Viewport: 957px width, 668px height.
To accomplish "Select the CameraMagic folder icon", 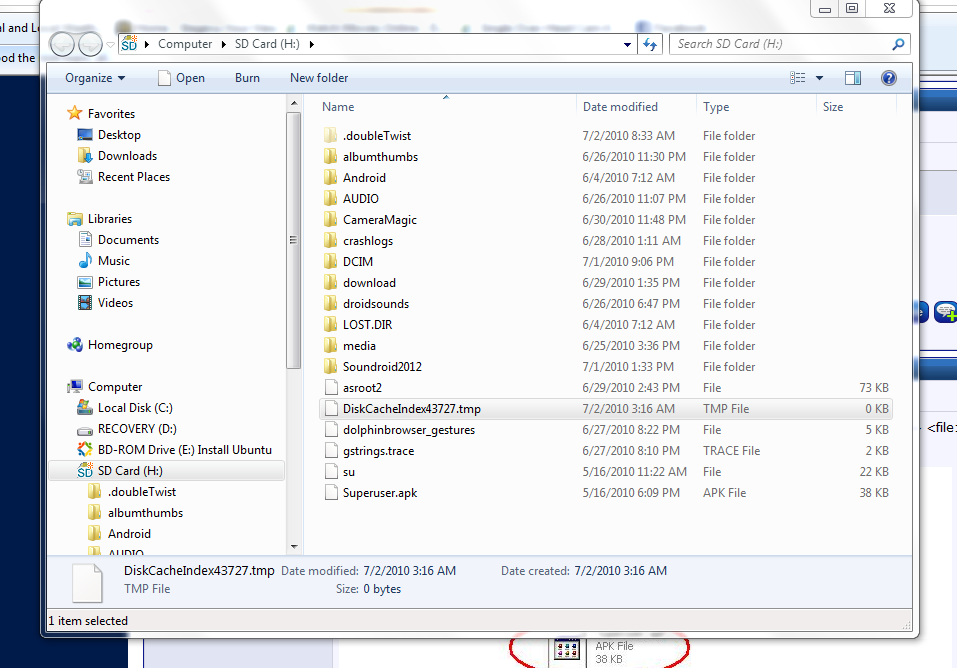I will [330, 220].
